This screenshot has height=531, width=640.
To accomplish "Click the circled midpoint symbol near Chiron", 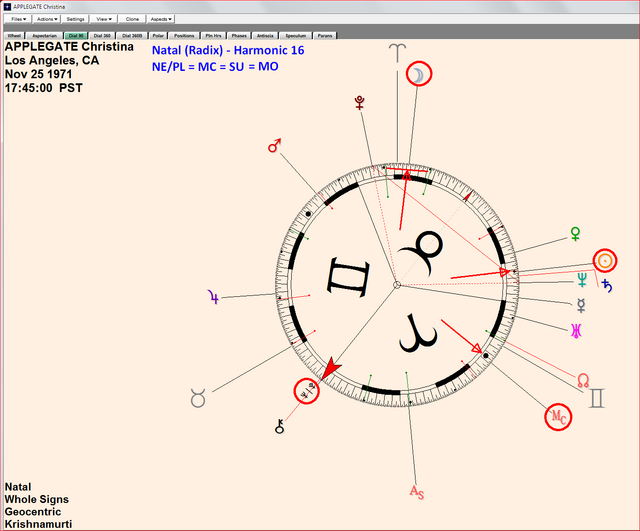I will [x=307, y=391].
